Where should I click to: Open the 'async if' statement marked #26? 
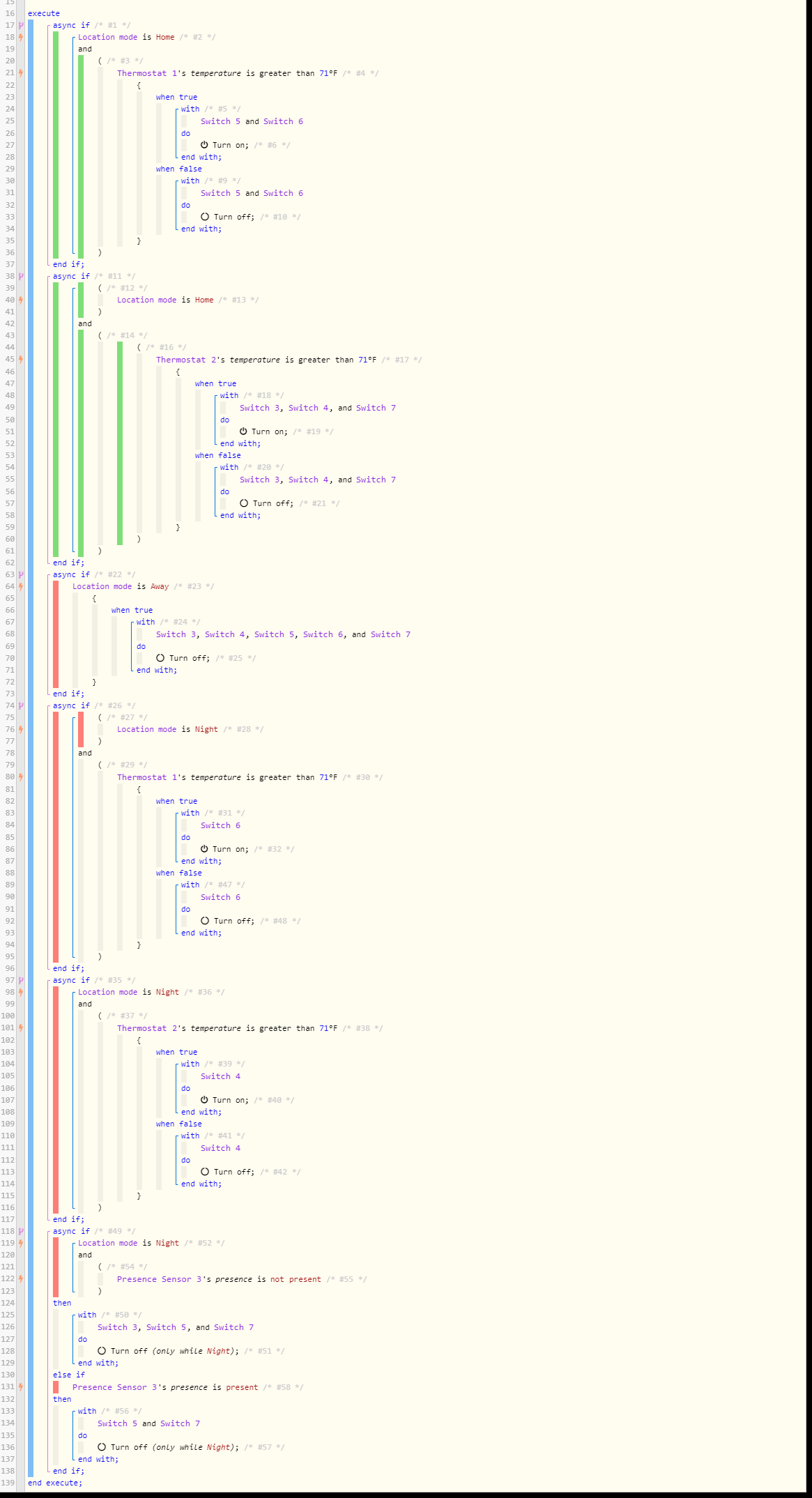point(71,705)
